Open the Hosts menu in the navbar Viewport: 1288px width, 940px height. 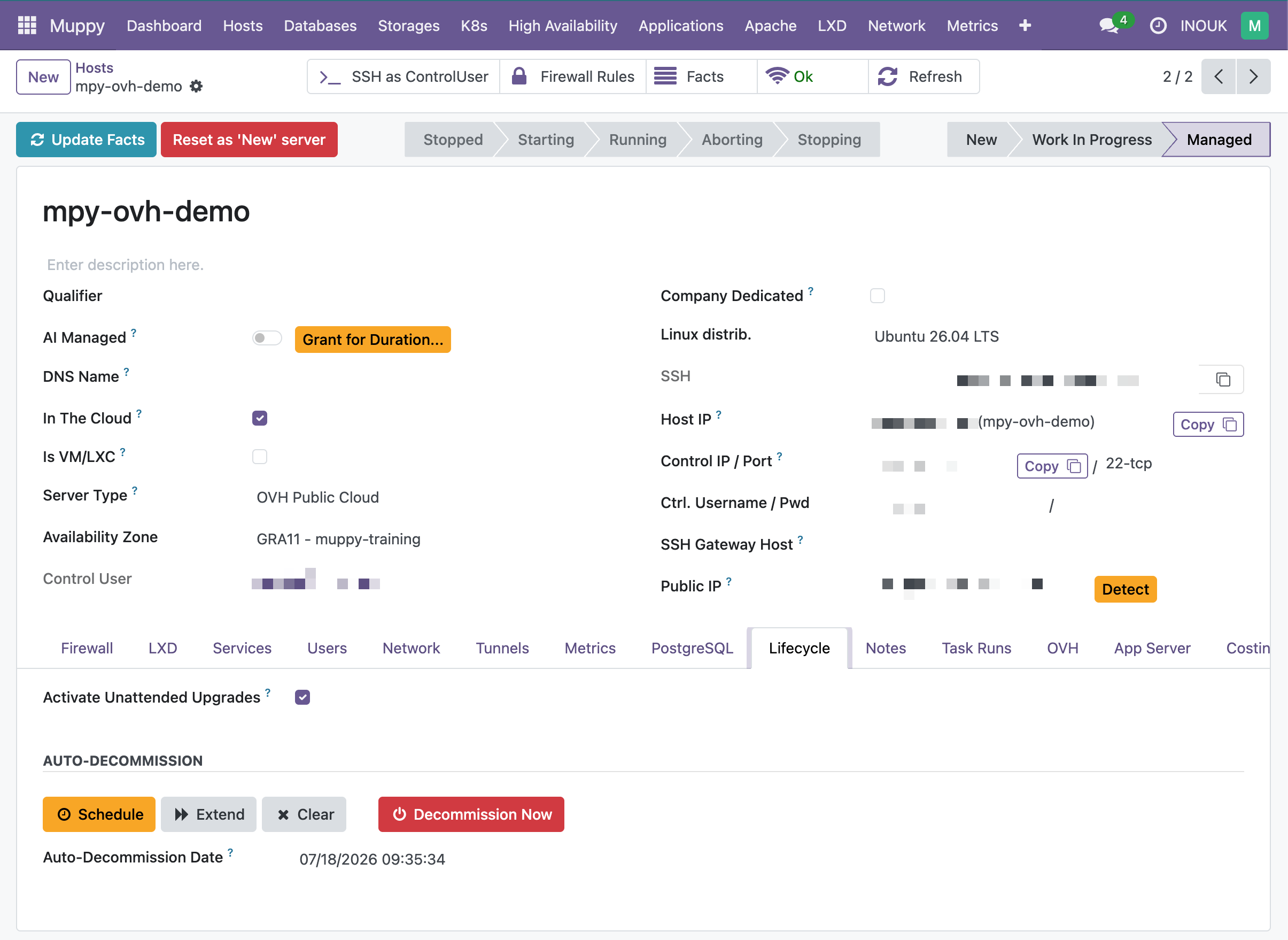click(x=243, y=26)
